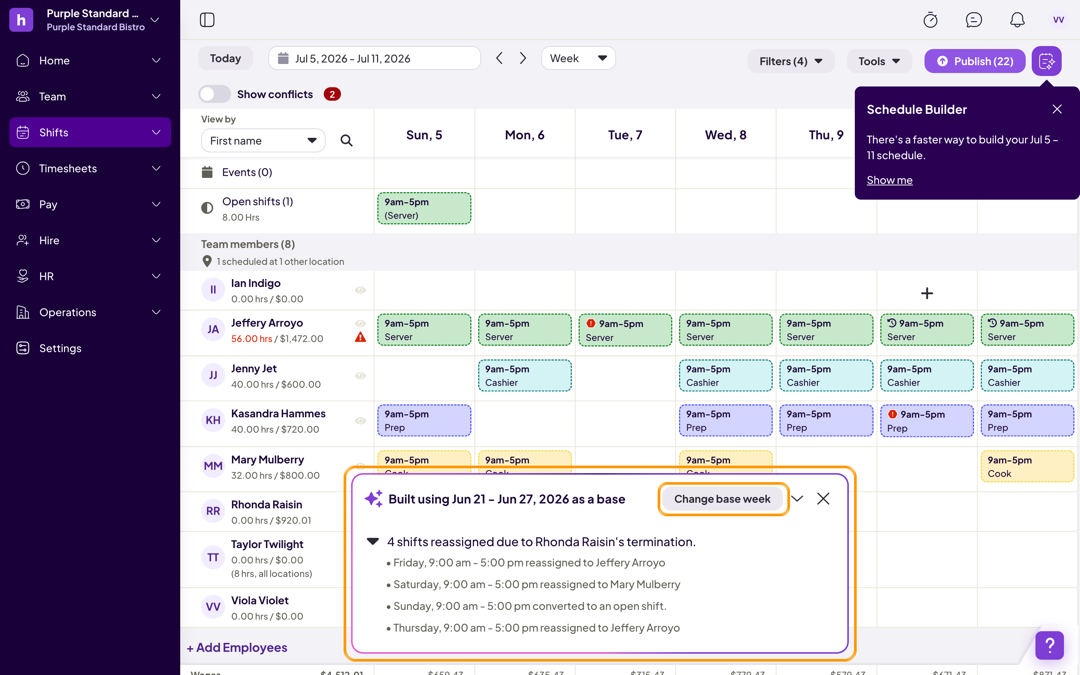This screenshot has height=675, width=1080.
Task: Collapse summary panel with chevron
Action: [x=797, y=499]
